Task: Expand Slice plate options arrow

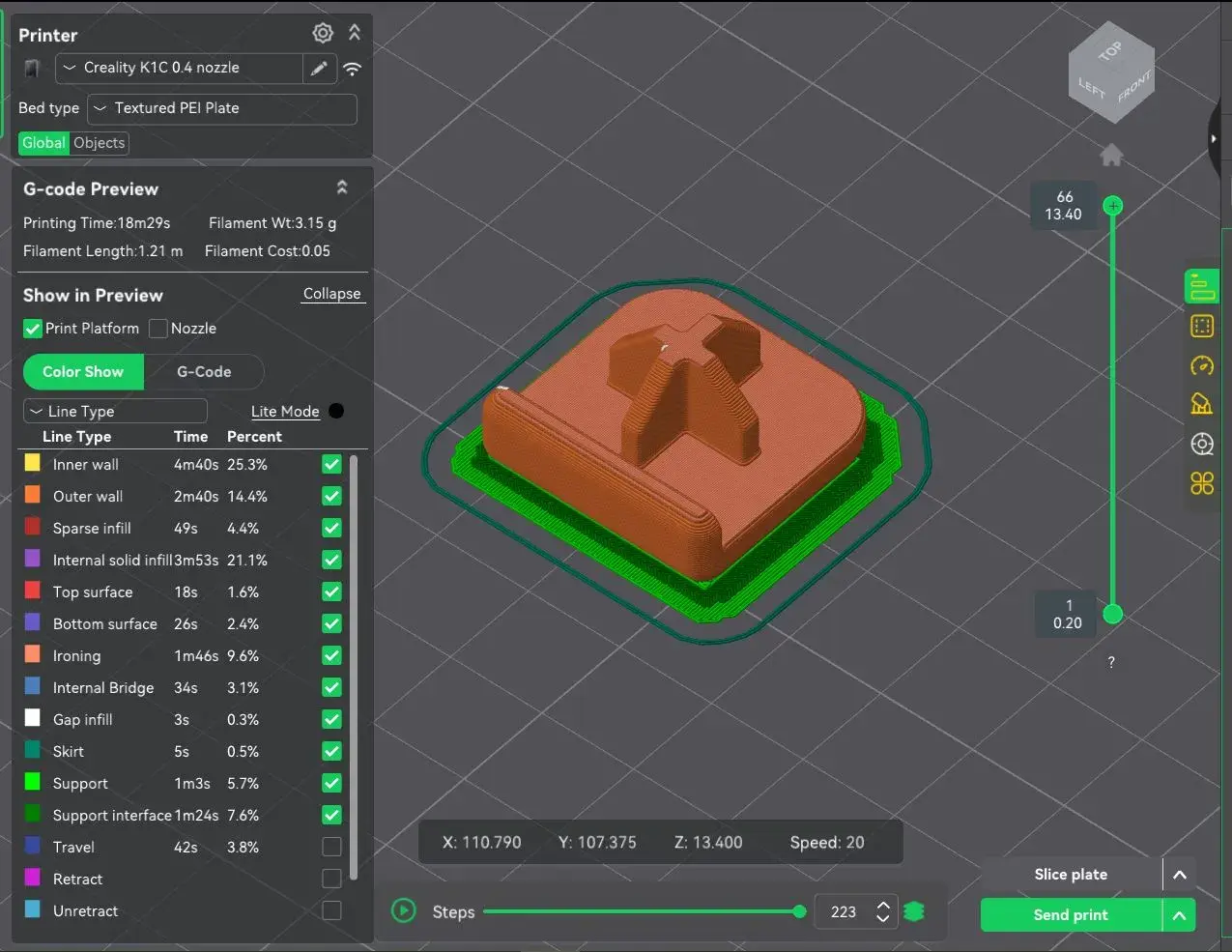Action: coord(1180,875)
